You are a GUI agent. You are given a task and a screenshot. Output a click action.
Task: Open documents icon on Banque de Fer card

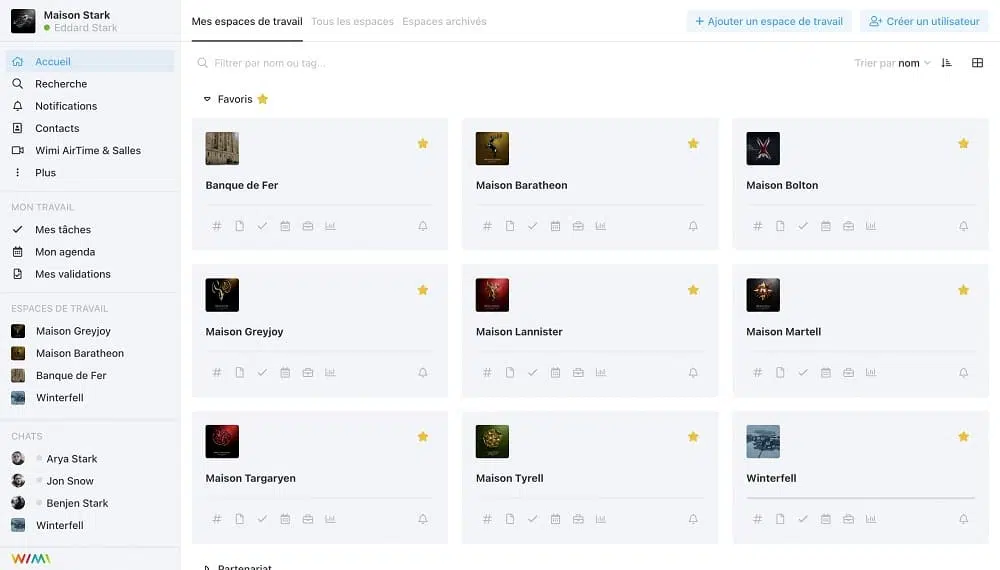[239, 226]
